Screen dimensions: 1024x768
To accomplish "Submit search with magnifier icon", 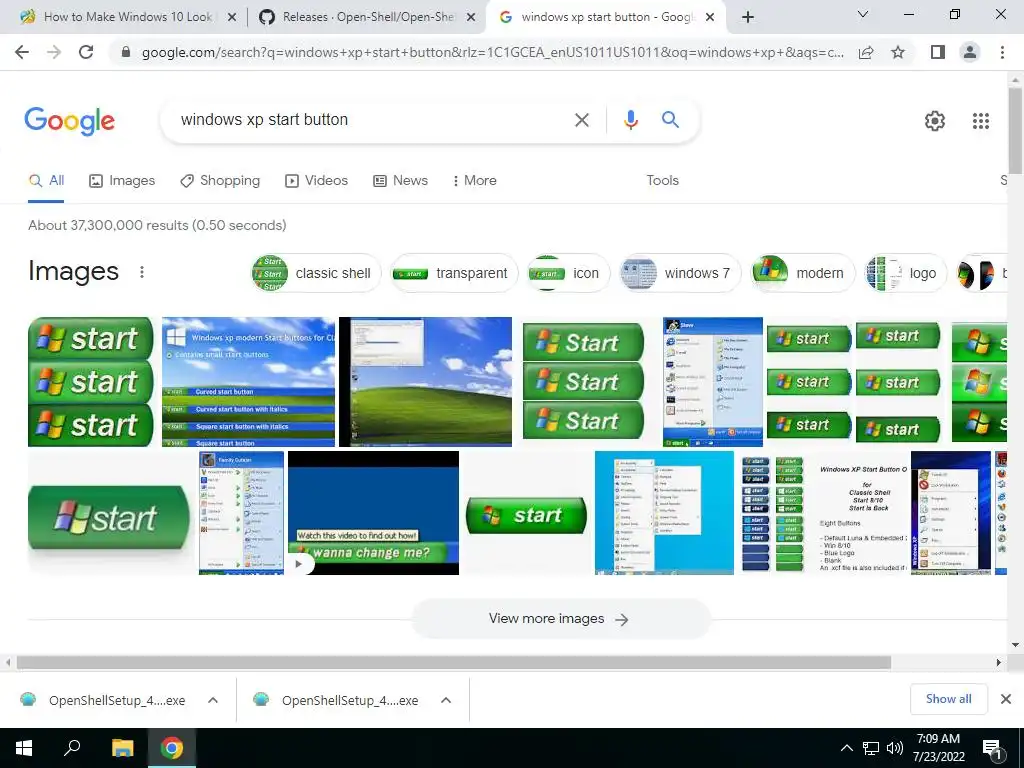I will coord(670,120).
